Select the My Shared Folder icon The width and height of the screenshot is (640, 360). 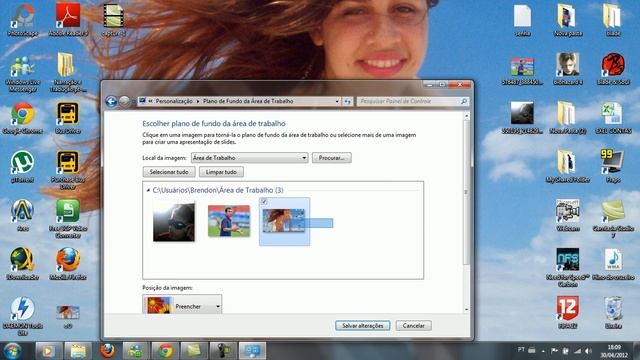click(568, 167)
